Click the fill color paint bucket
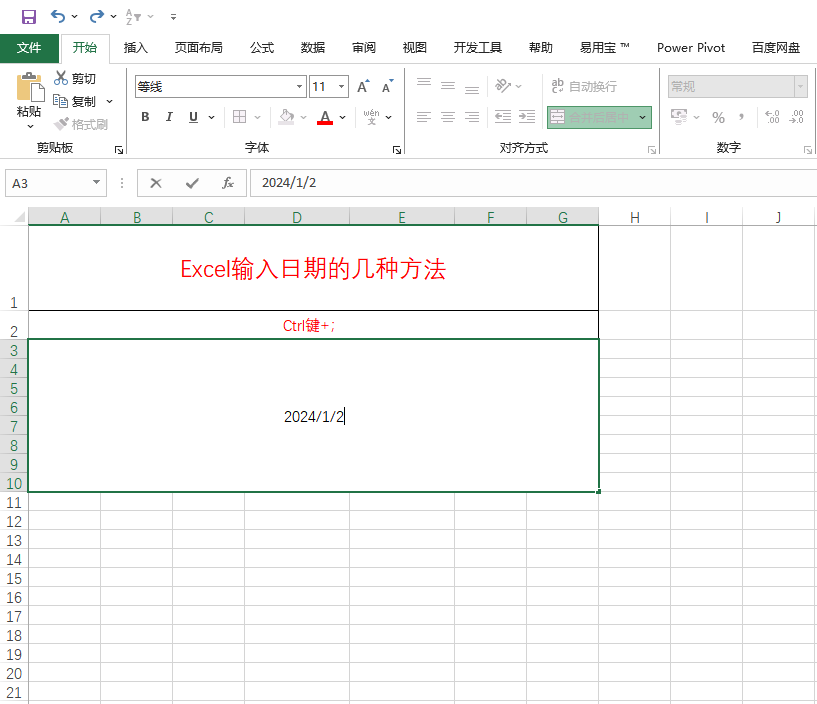Image resolution: width=817 pixels, height=704 pixels. (x=286, y=117)
